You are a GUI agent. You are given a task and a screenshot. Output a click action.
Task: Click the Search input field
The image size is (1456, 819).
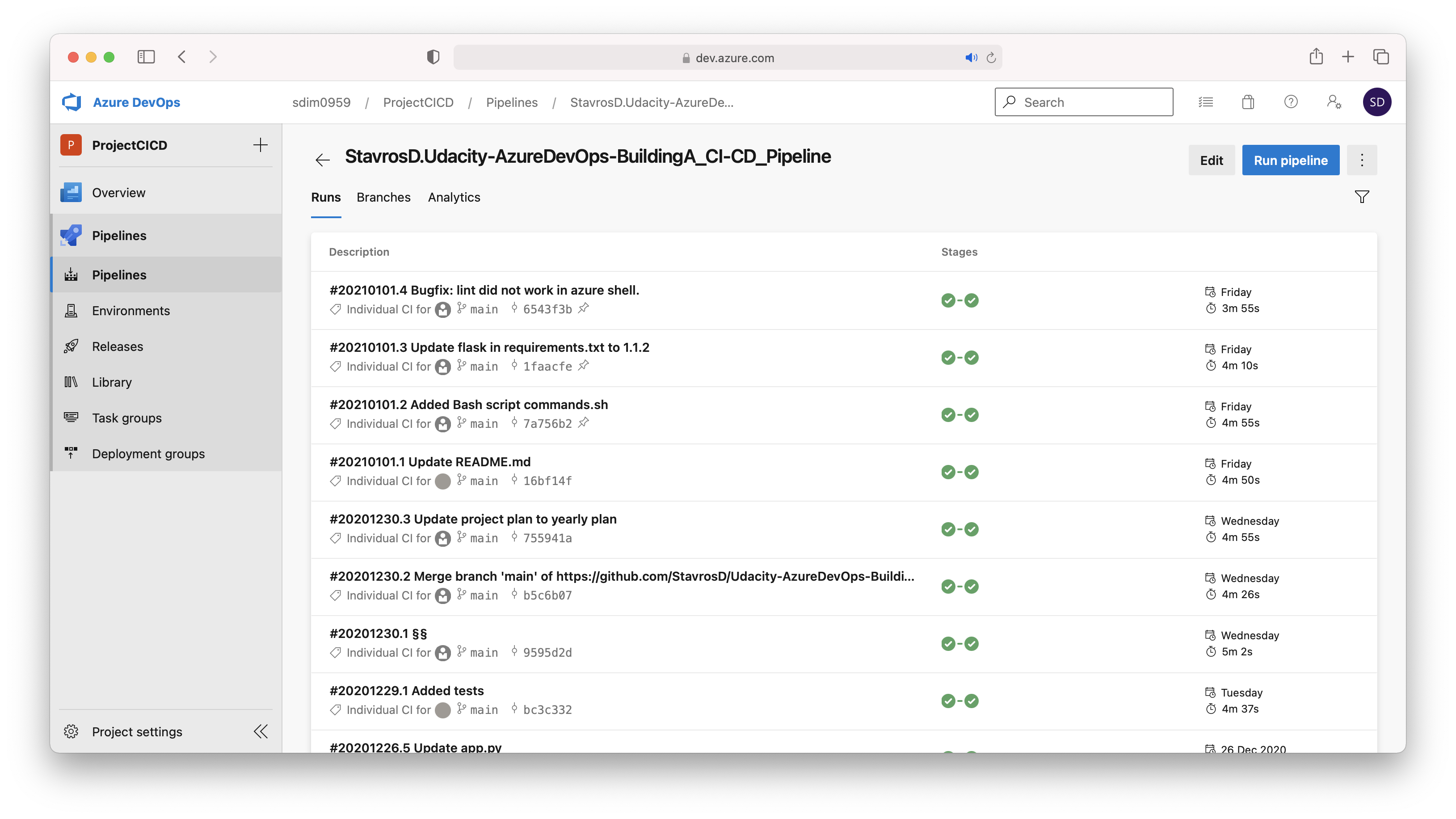[1091, 102]
